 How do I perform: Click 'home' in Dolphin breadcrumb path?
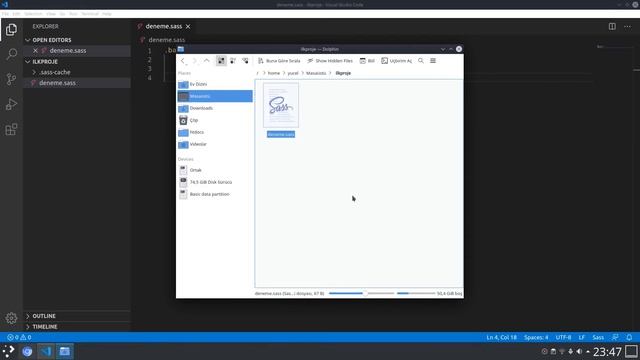click(x=274, y=73)
